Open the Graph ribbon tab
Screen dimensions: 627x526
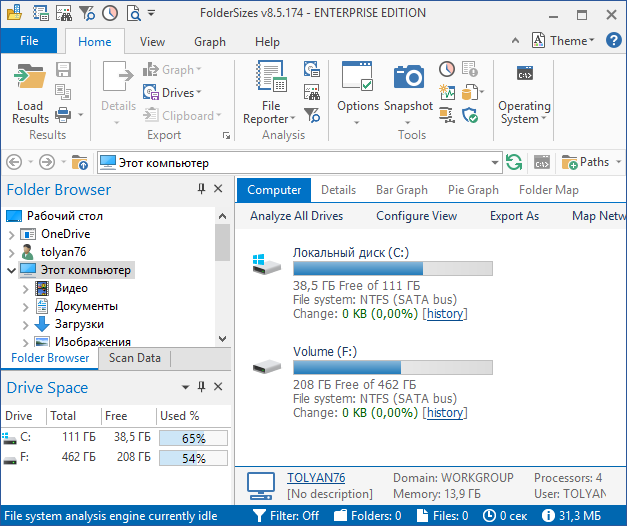pyautogui.click(x=210, y=42)
